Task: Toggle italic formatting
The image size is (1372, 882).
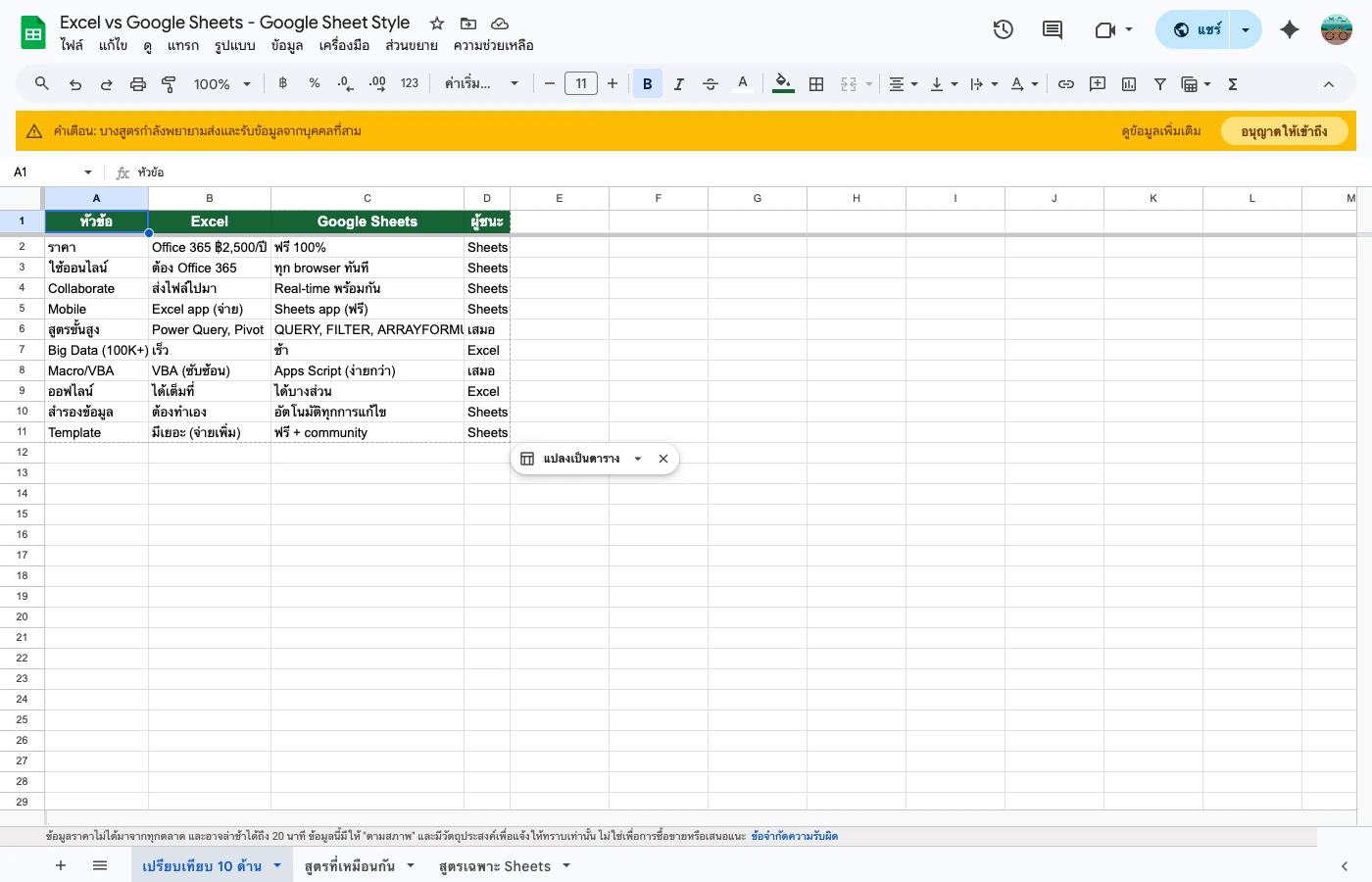Action: click(679, 83)
